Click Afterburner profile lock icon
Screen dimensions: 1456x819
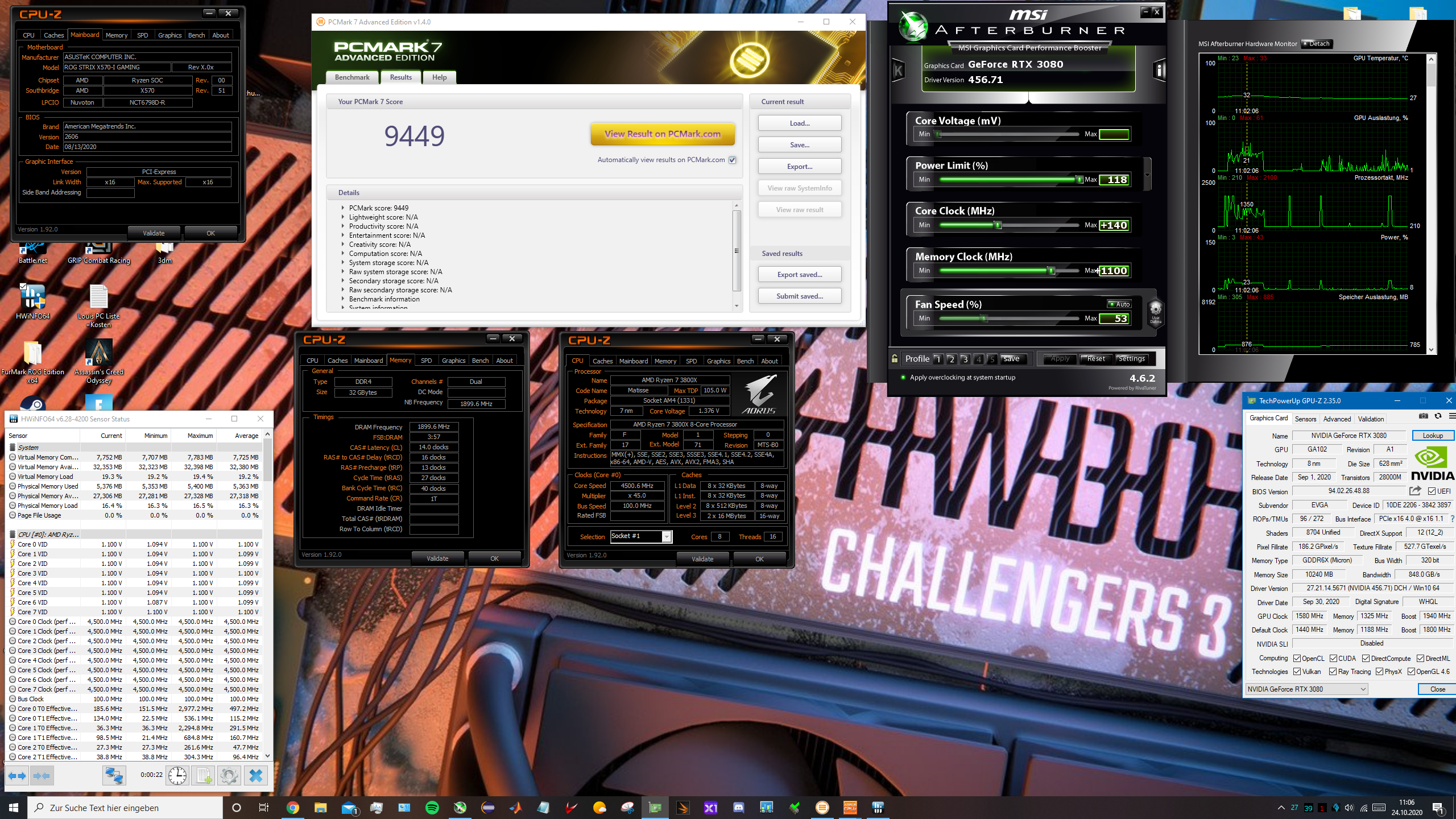point(895,359)
